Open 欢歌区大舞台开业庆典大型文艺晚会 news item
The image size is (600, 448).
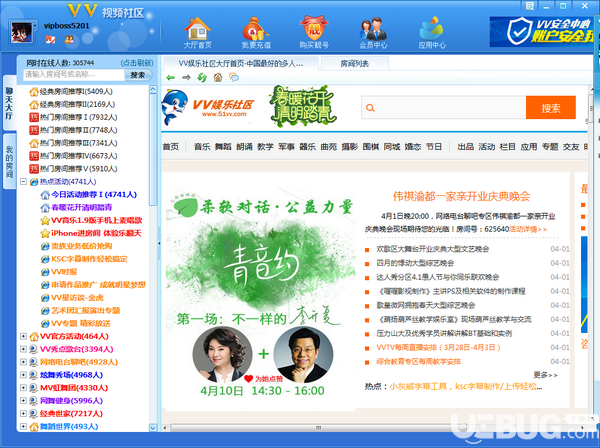pyautogui.click(x=433, y=249)
